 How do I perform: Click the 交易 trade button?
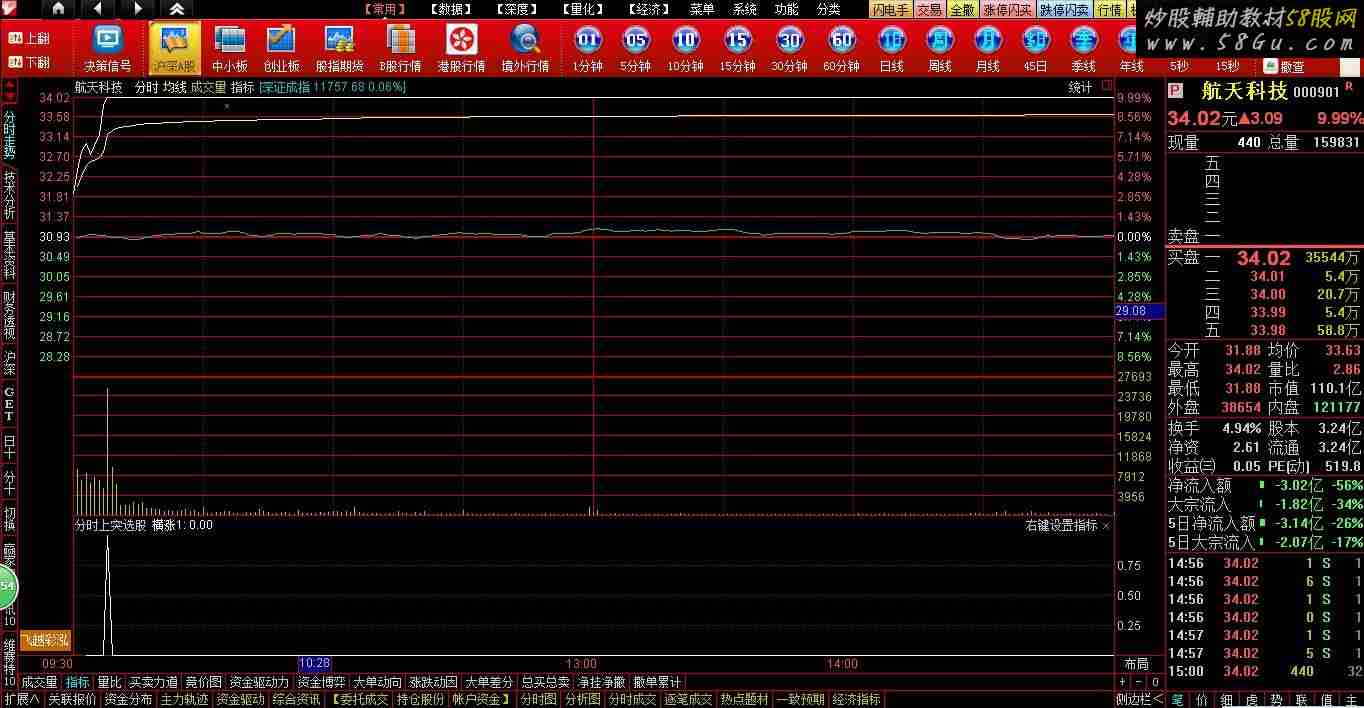click(929, 9)
